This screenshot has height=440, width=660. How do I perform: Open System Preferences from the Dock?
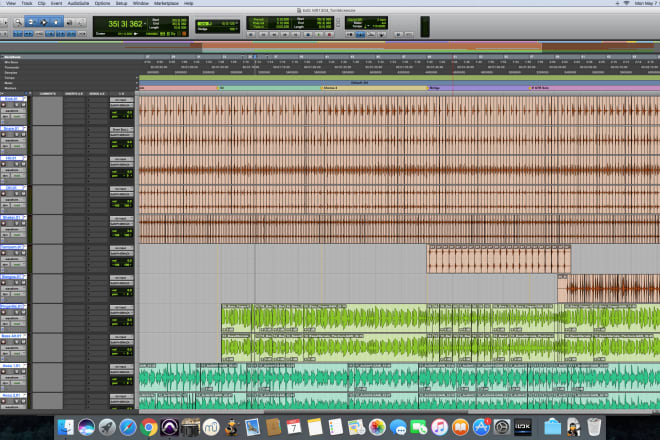502,427
